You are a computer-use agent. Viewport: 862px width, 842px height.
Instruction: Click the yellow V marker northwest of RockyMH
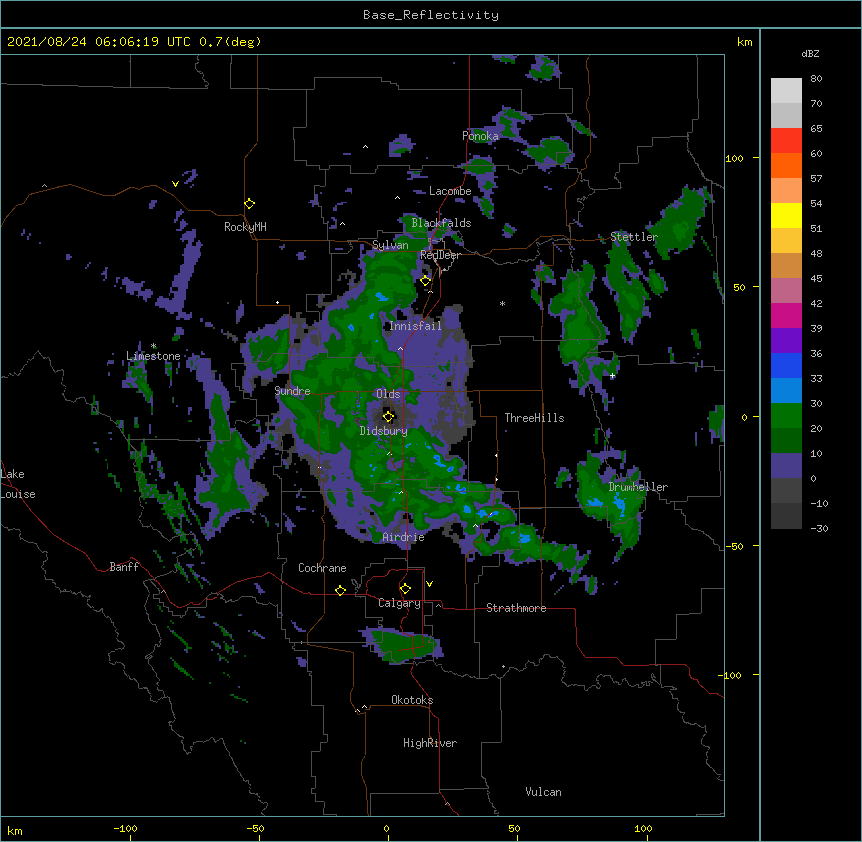tap(175, 184)
